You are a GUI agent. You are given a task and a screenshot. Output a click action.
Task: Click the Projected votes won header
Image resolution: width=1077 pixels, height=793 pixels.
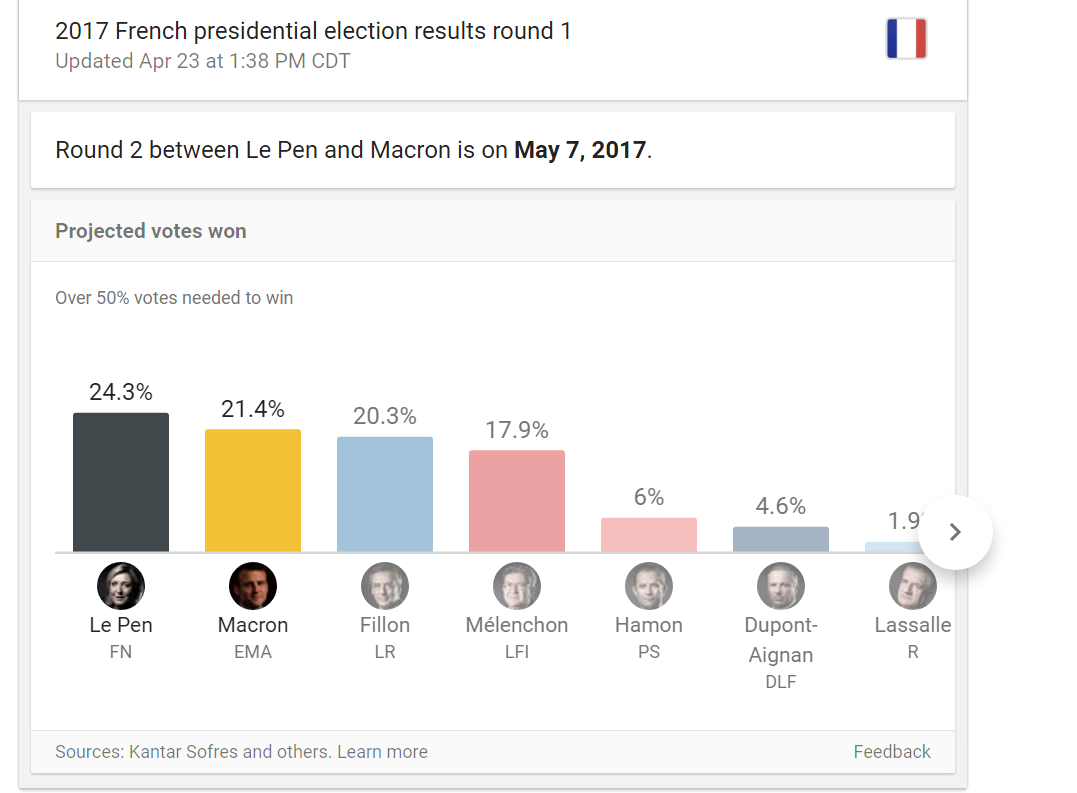(151, 231)
